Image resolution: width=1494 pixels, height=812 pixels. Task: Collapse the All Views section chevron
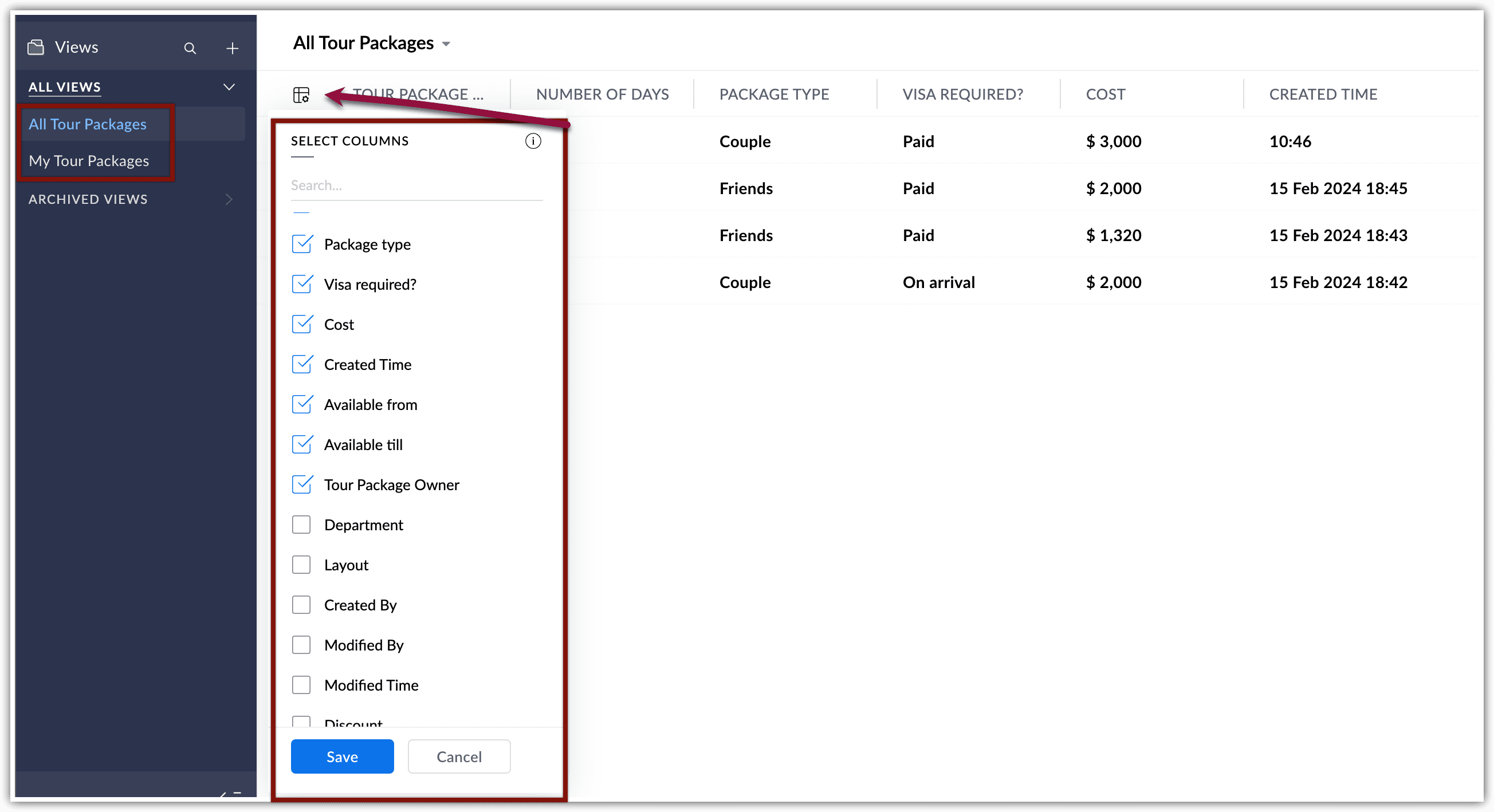[x=229, y=87]
